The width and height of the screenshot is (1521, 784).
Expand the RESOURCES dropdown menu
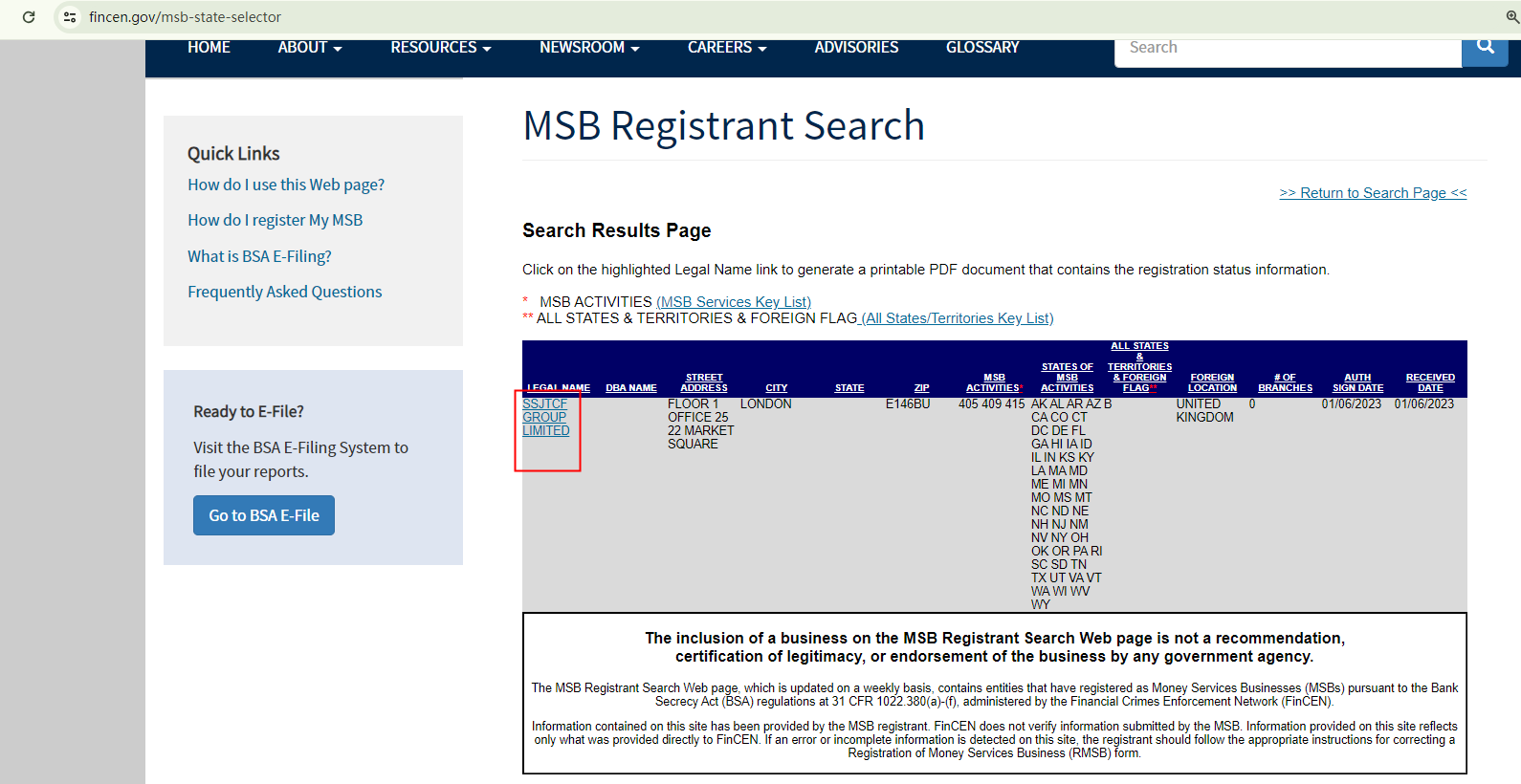(x=441, y=48)
